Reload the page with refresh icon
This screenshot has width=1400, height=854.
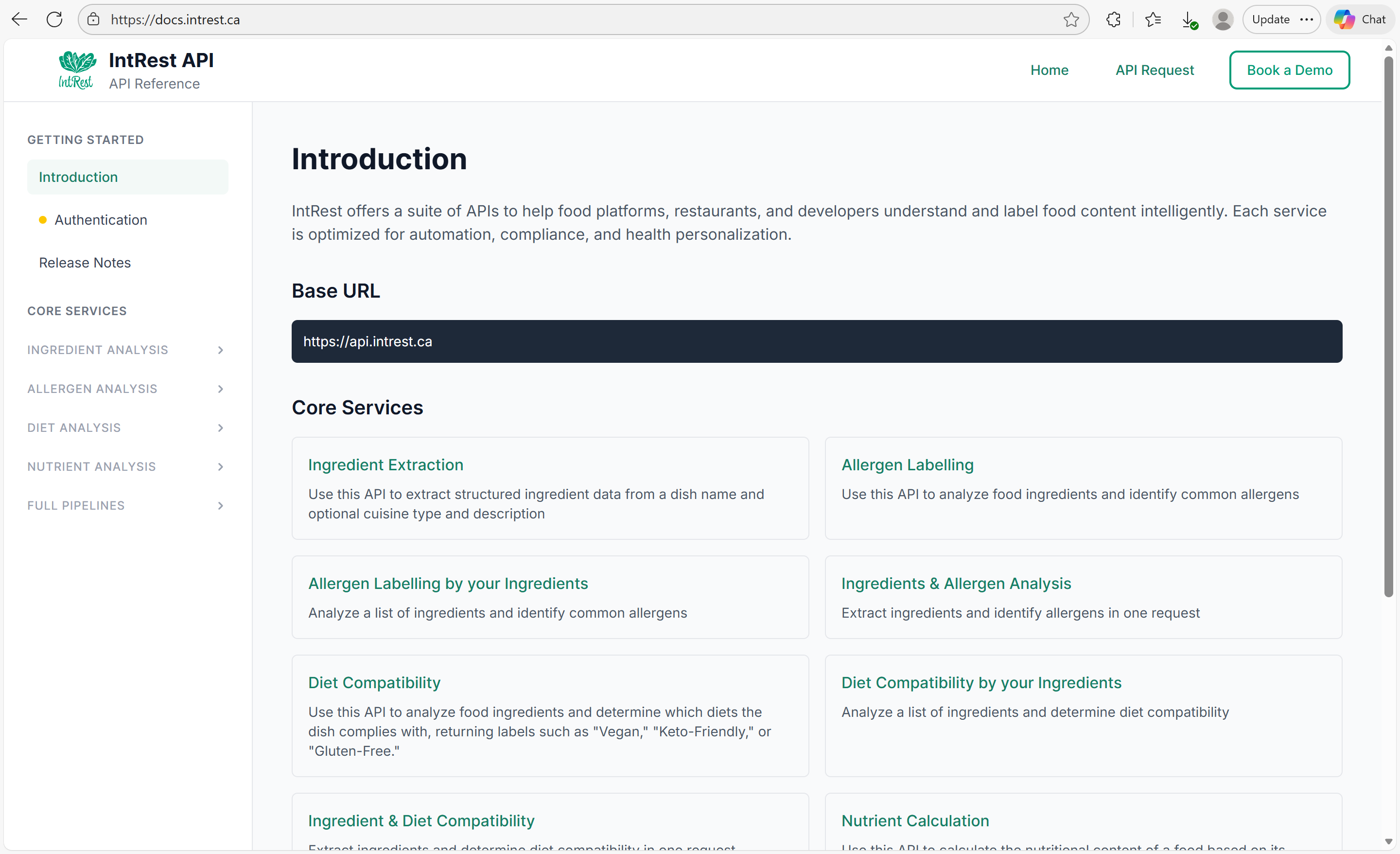pos(54,19)
